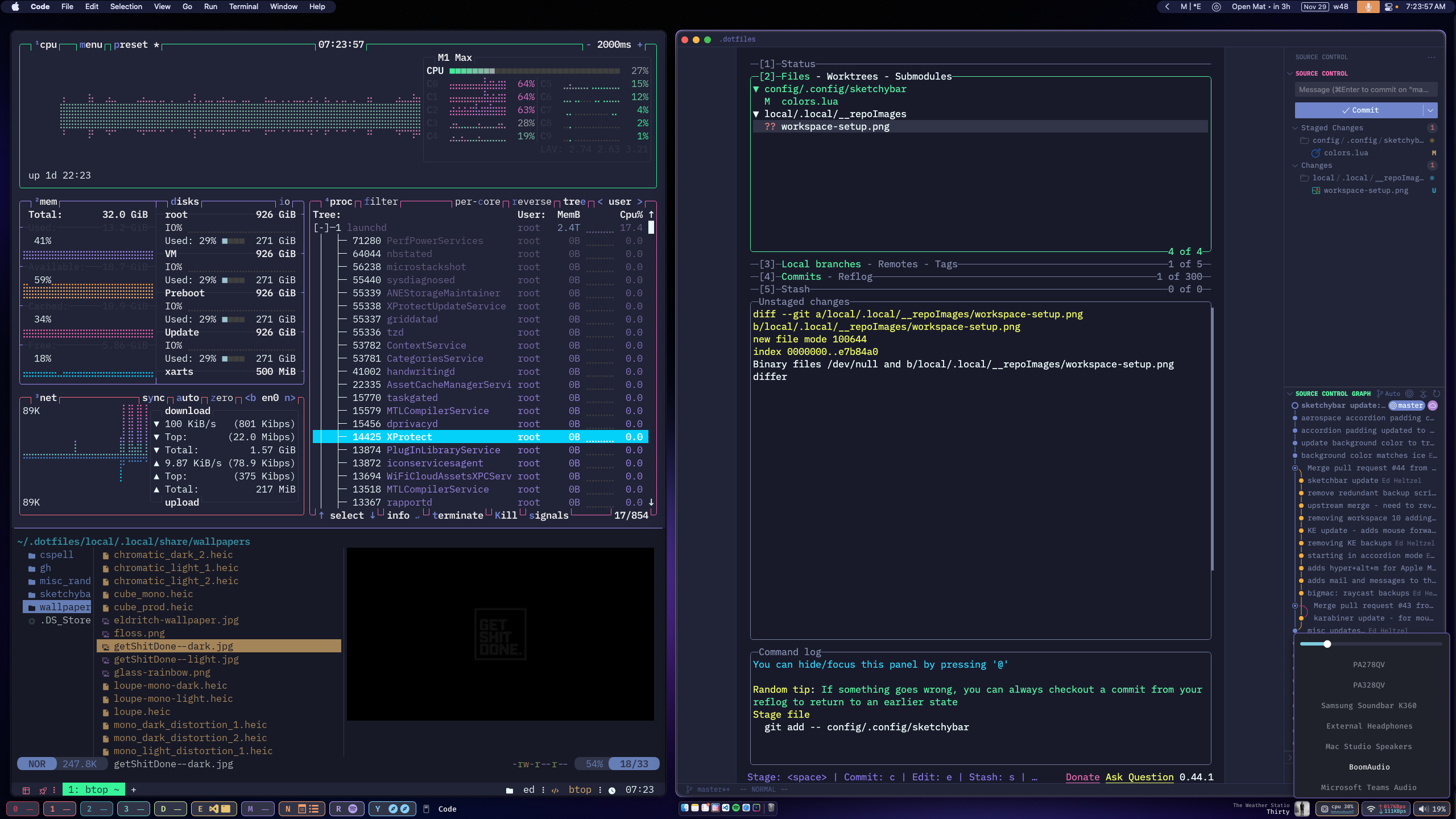Open the Source Control panel more actions ellipsis
This screenshot has width=1456, height=819.
click(x=1432, y=57)
